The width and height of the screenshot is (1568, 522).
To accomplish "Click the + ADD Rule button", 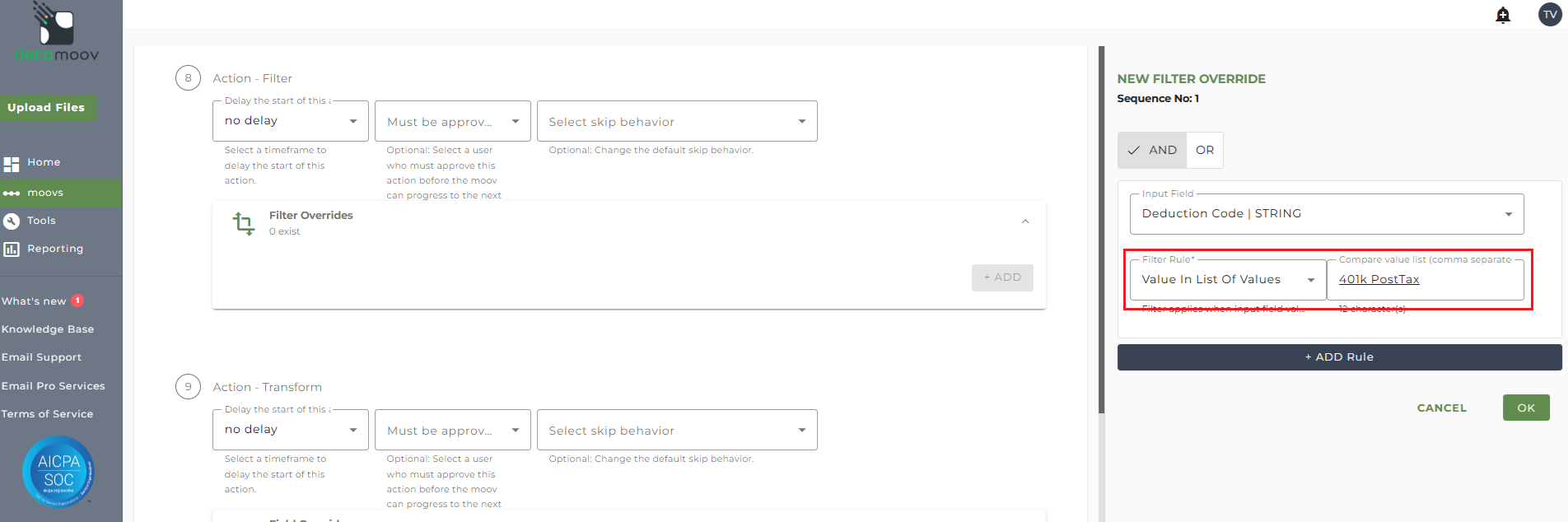I will (1339, 357).
